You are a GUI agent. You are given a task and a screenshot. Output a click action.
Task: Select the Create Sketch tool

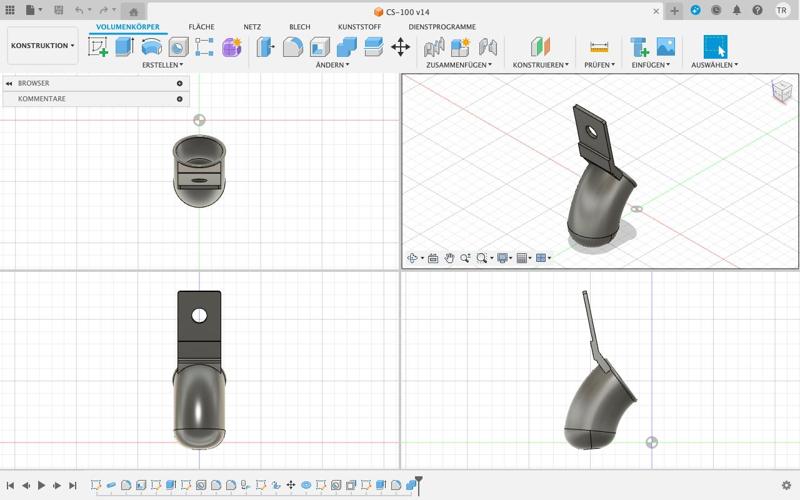pos(98,46)
